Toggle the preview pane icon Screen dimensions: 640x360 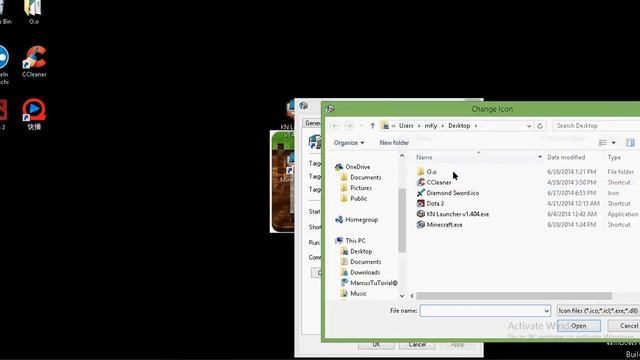pyautogui.click(x=630, y=142)
